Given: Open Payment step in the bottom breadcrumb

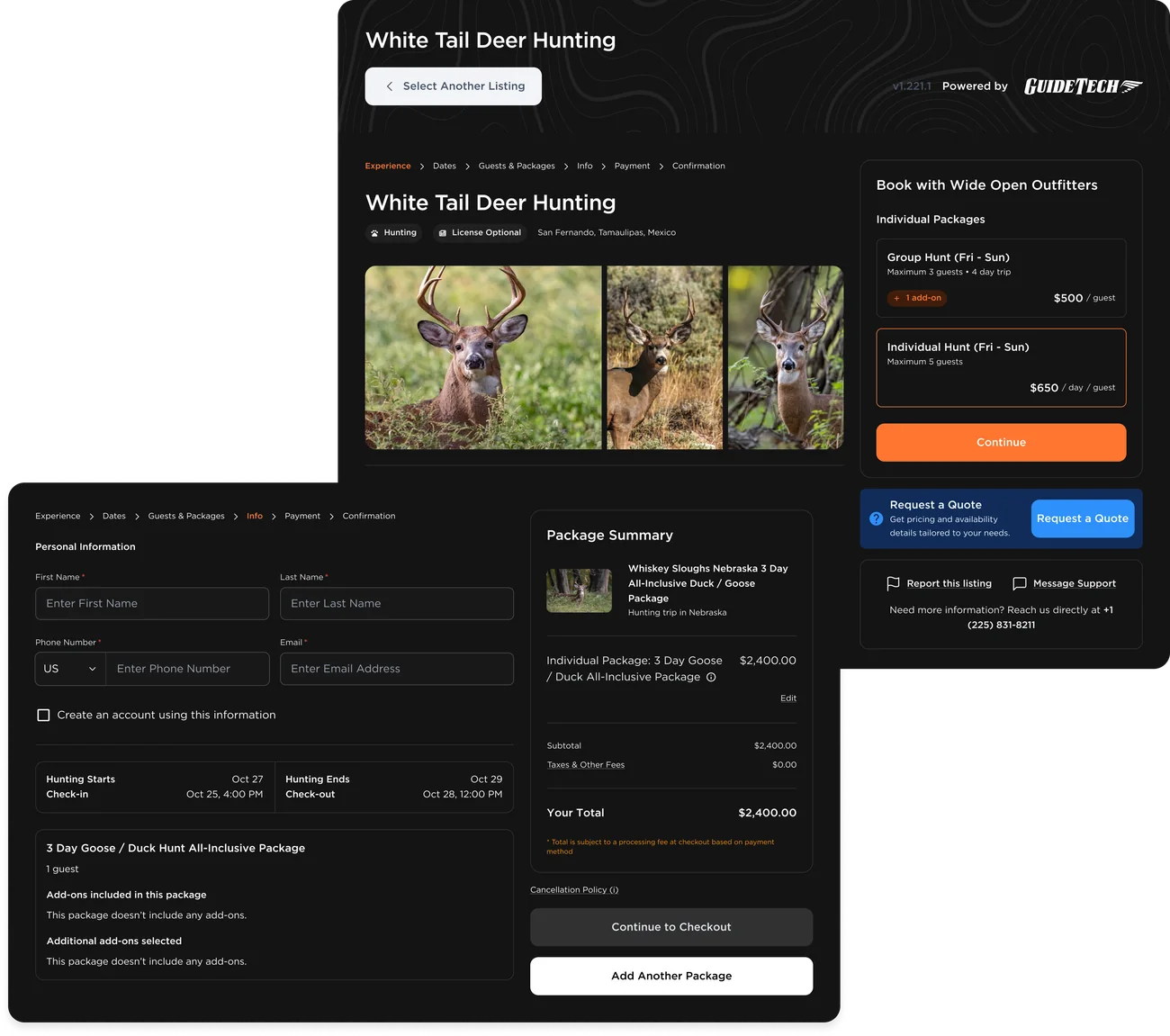Looking at the screenshot, I should click(x=302, y=516).
